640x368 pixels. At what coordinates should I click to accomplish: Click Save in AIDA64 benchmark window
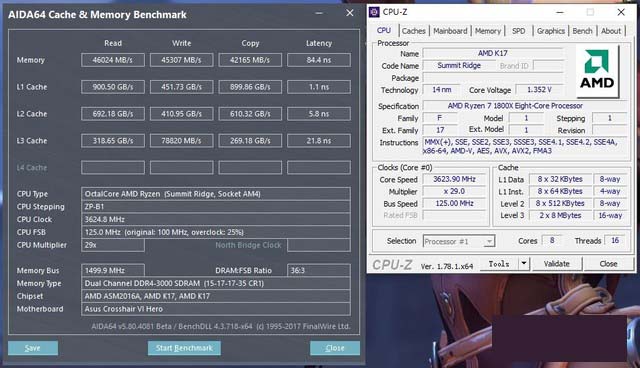(33, 348)
